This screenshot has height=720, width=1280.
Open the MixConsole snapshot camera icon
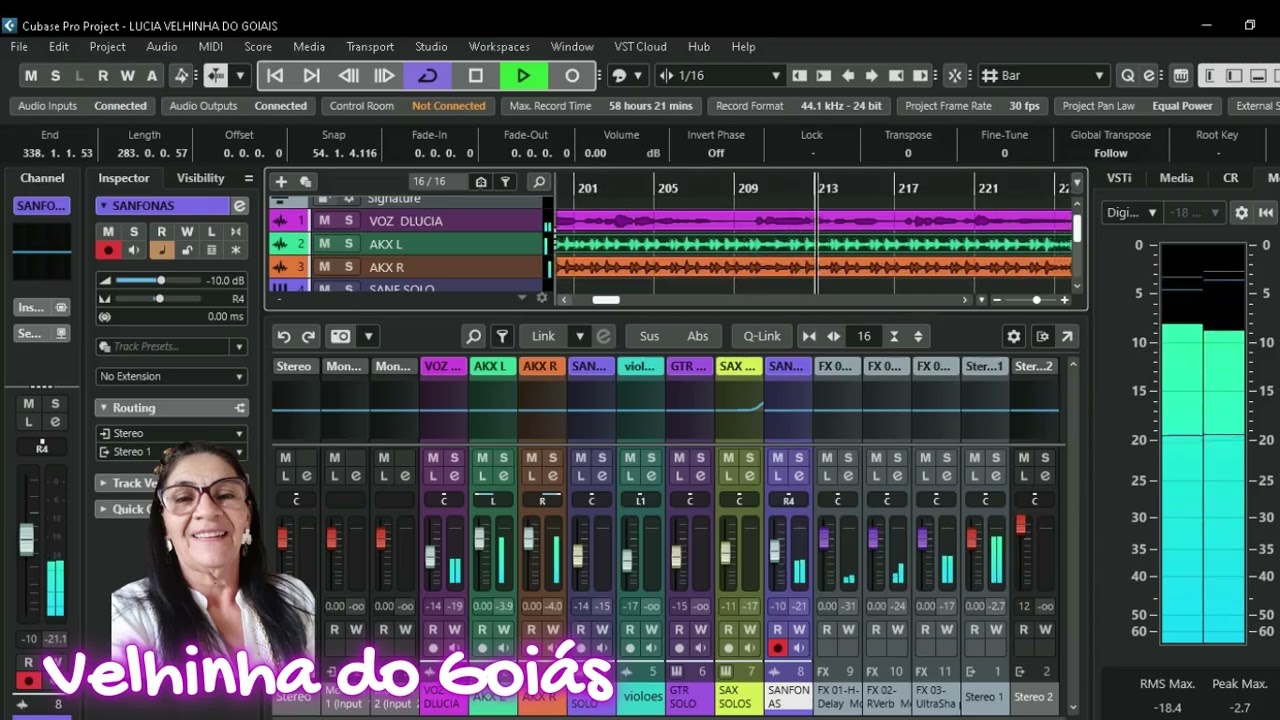tap(341, 337)
